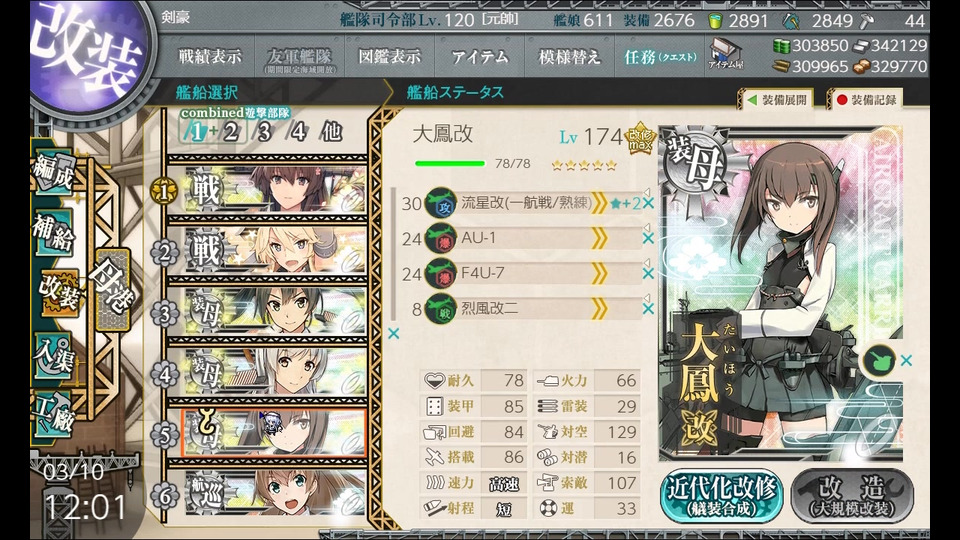
Task: Expand the 烈風改二 slot chevron arrows
Action: tap(599, 308)
